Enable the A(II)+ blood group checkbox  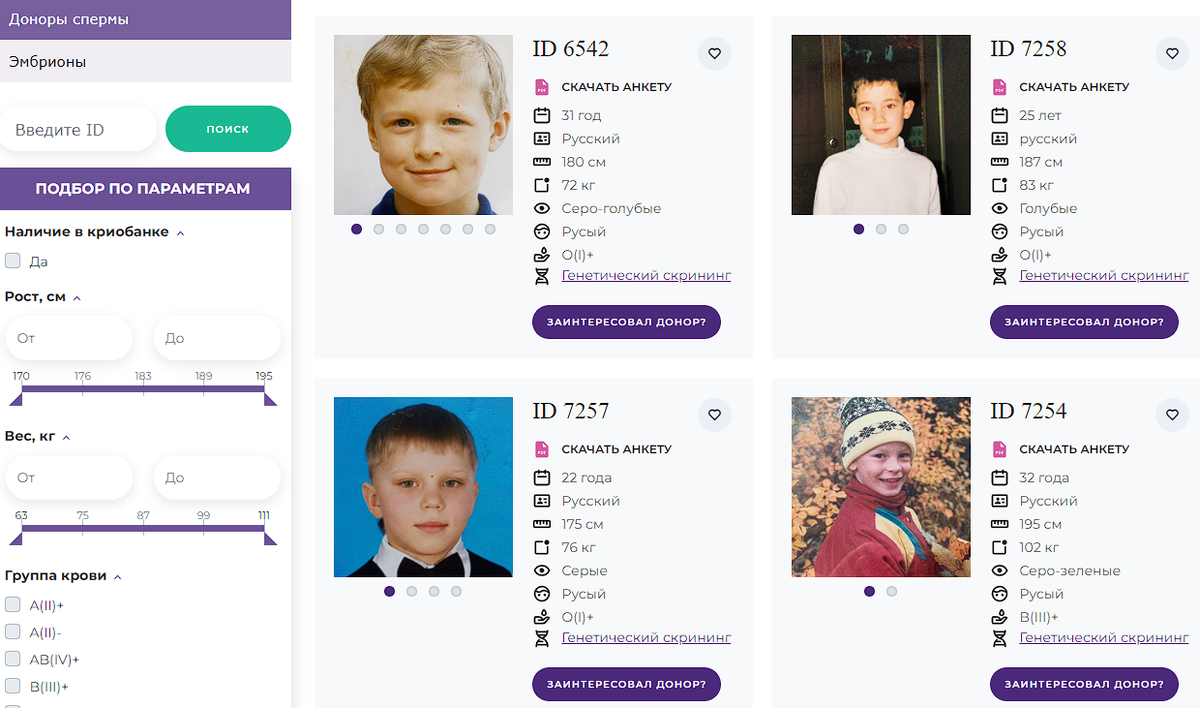13,605
